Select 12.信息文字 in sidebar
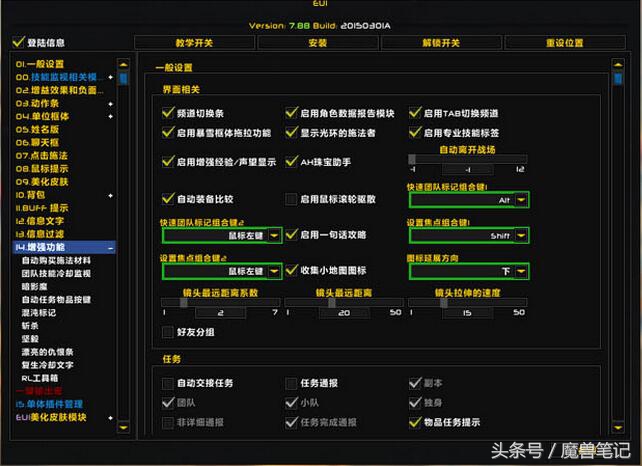 [x=40, y=221]
